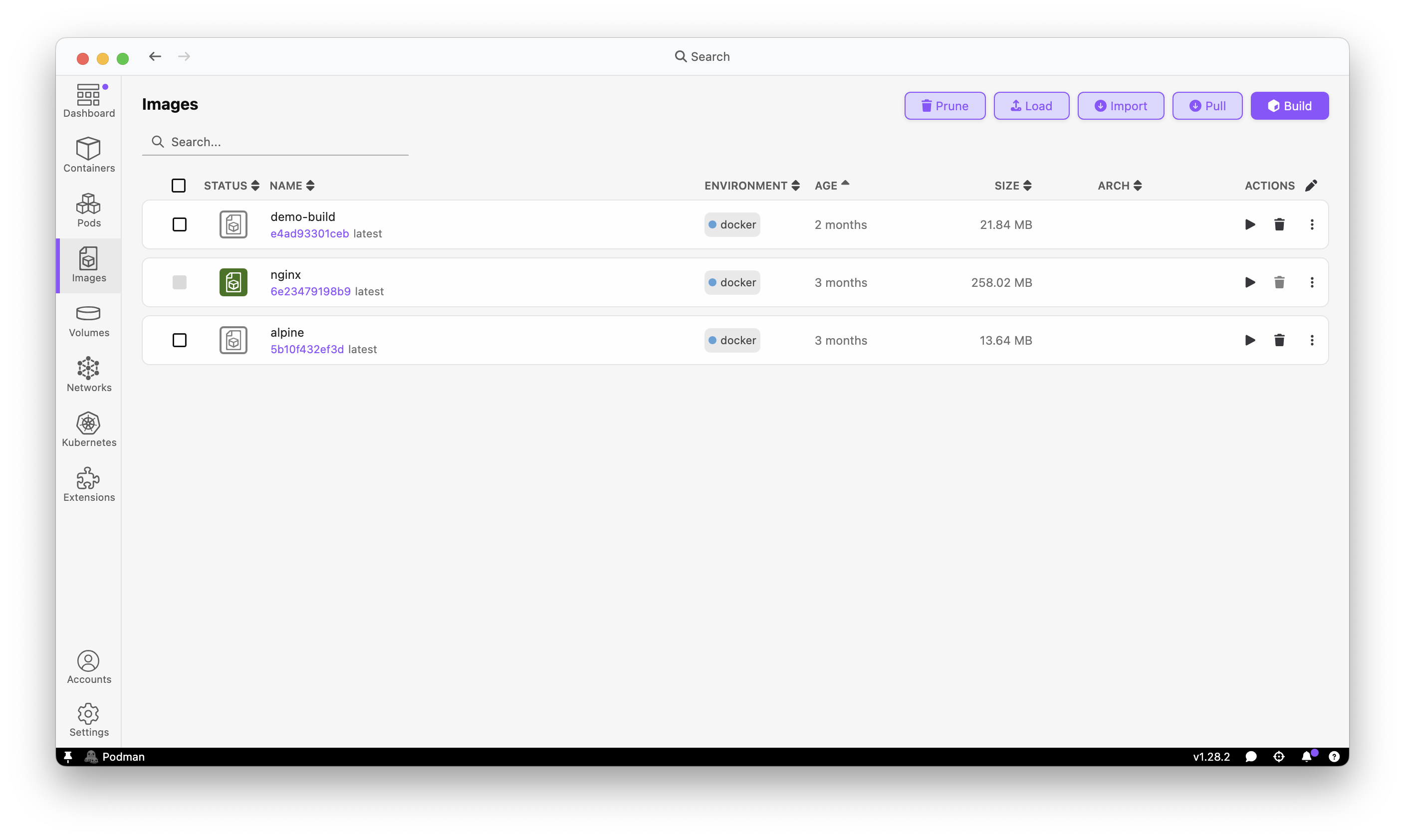Click the v1.28.2 version label

coord(1211,757)
